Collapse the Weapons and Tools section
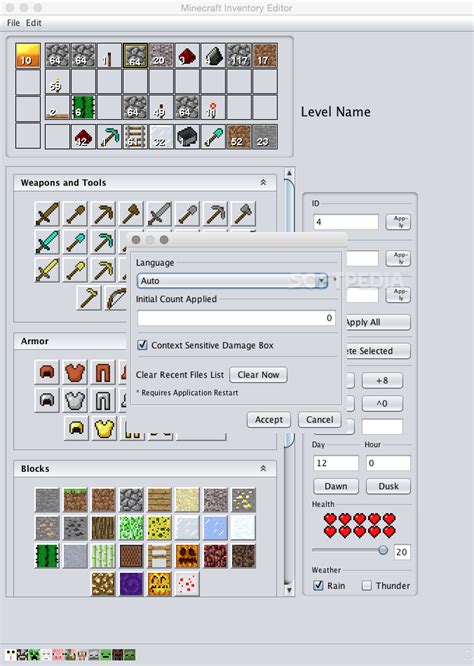The height and width of the screenshot is (666, 474). pos(263,183)
